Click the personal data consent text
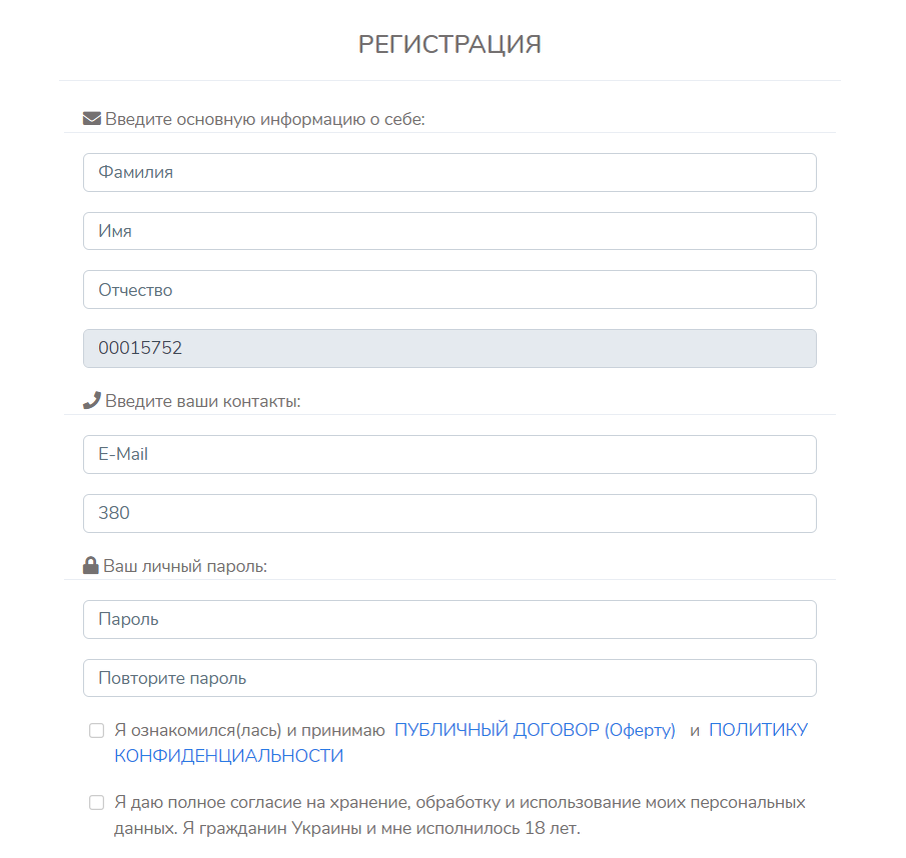 pos(460,815)
